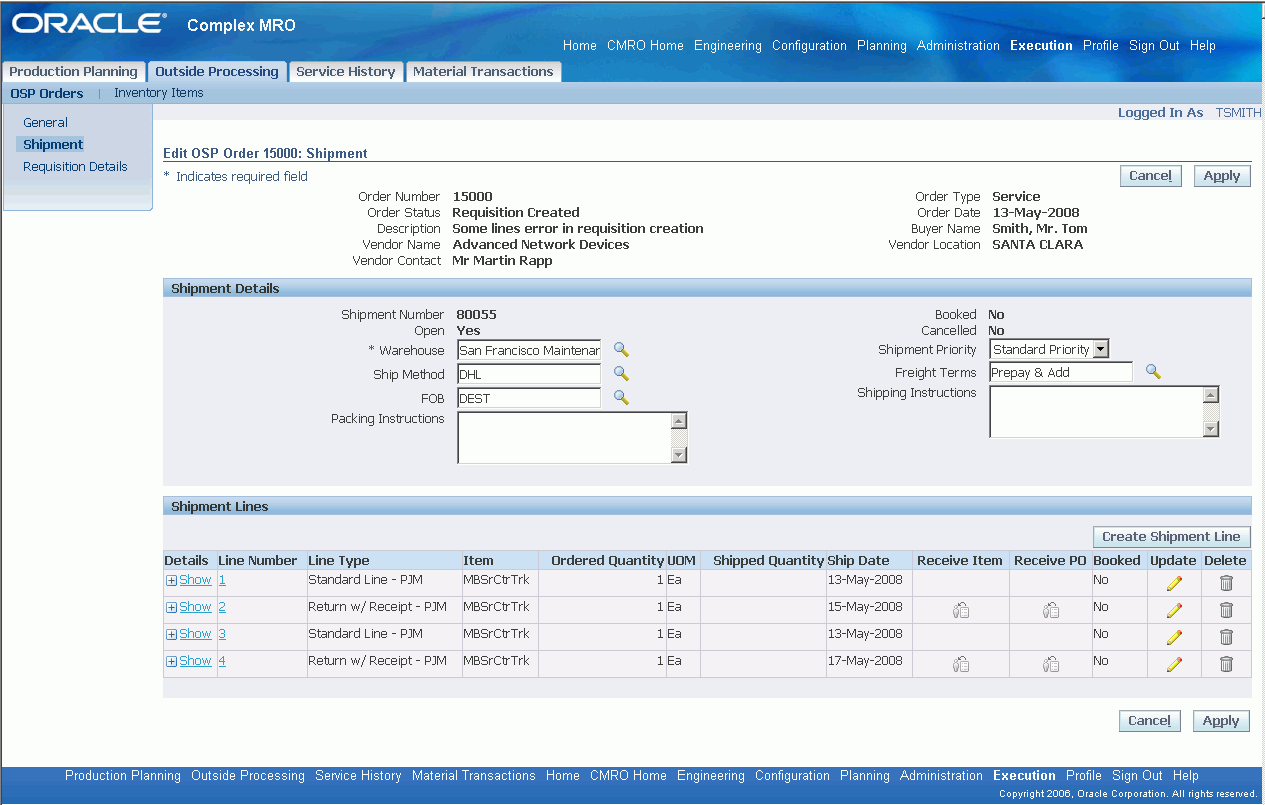Open Administration in top navigation
1265x805 pixels.
coord(958,46)
